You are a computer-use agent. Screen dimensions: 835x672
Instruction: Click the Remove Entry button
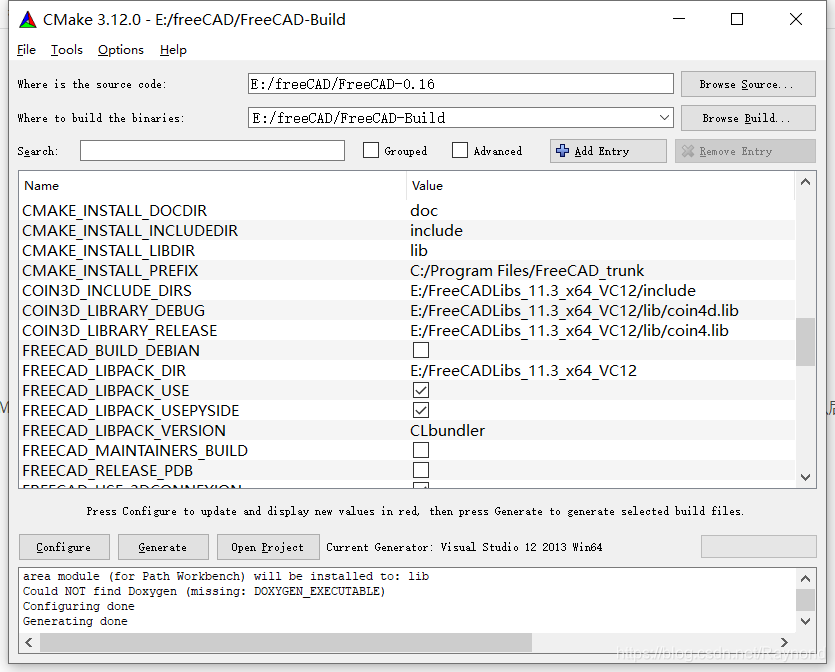(745, 151)
